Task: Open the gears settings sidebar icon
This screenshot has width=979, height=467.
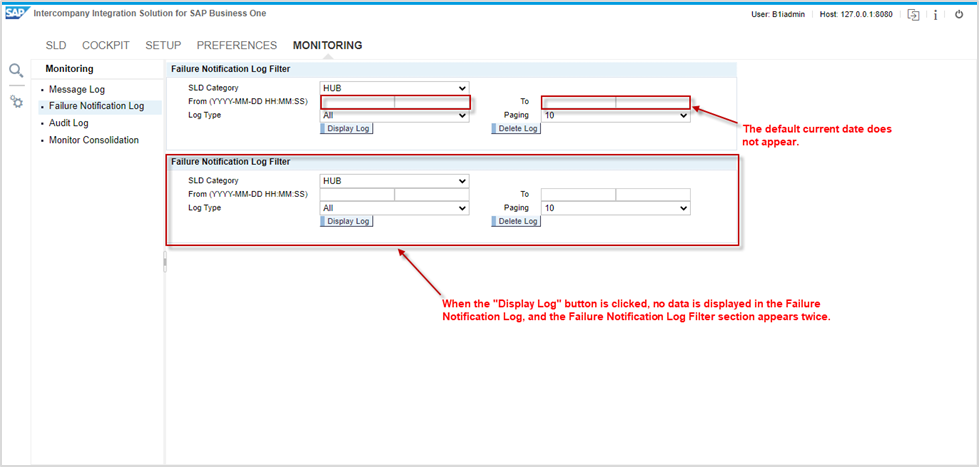Action: [16, 102]
